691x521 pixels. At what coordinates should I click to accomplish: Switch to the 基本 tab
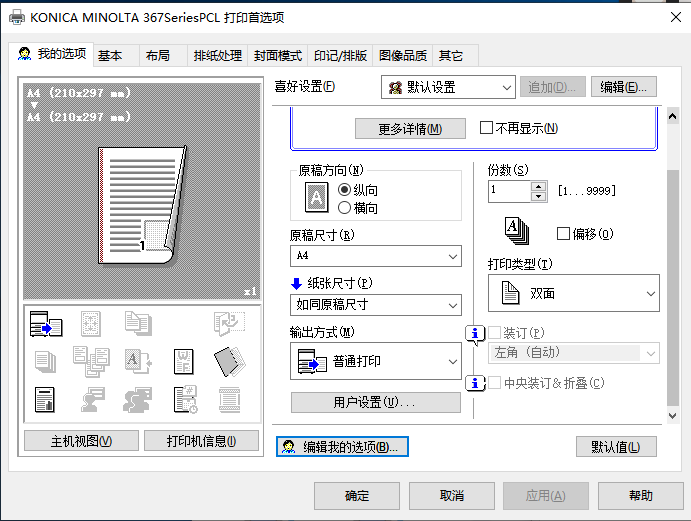click(117, 56)
